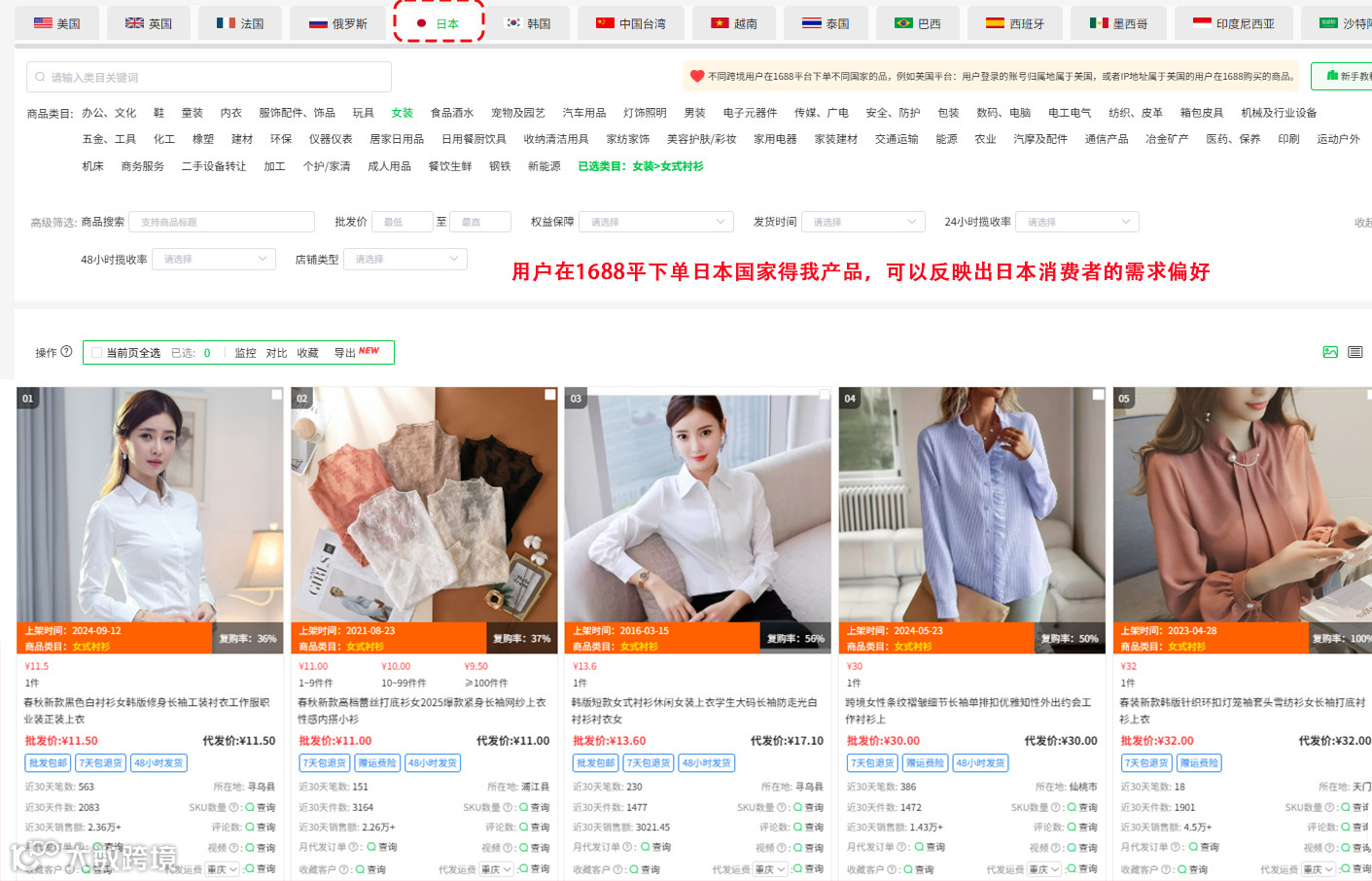Screen dimensions: 1372x881
Task: Query SKU数量 for product 02
Action: coord(535,807)
